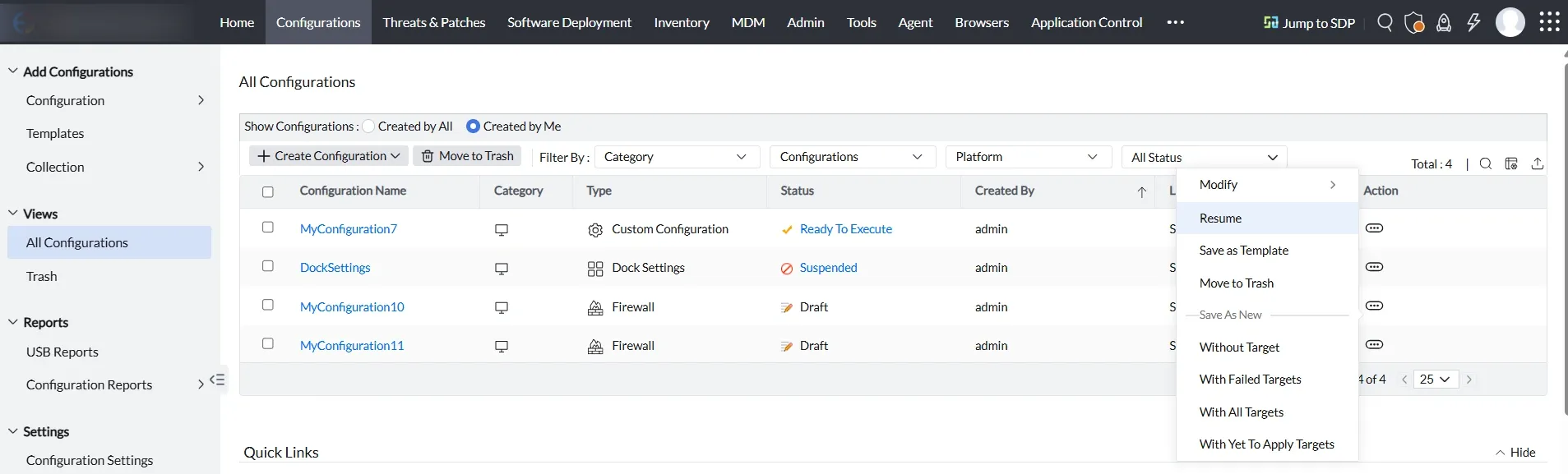
Task: Open the apps grid launcher
Action: click(1549, 22)
